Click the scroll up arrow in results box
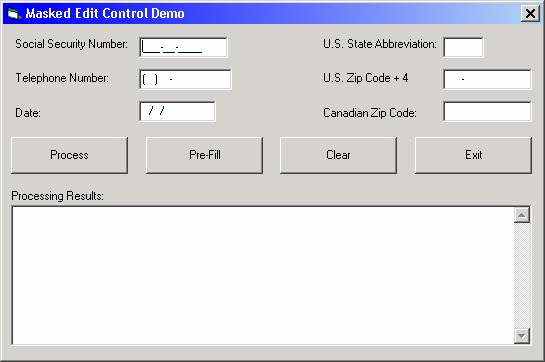Screen dimensions: 545x362 coord(522,215)
